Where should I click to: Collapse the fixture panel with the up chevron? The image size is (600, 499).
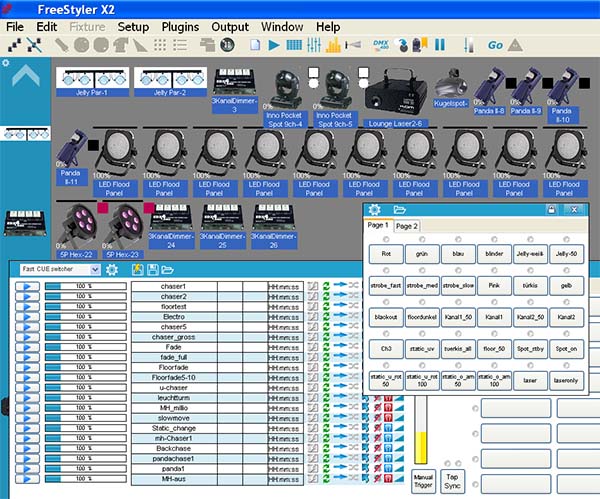(x=26, y=77)
